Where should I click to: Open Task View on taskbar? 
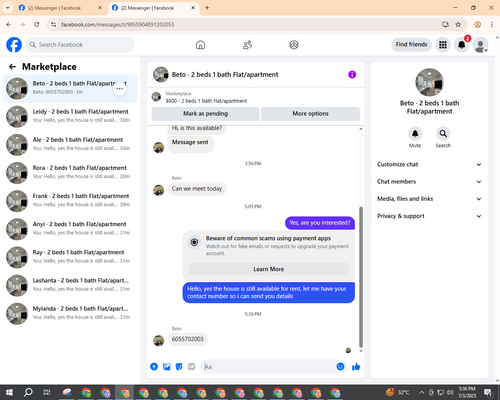tap(47, 392)
